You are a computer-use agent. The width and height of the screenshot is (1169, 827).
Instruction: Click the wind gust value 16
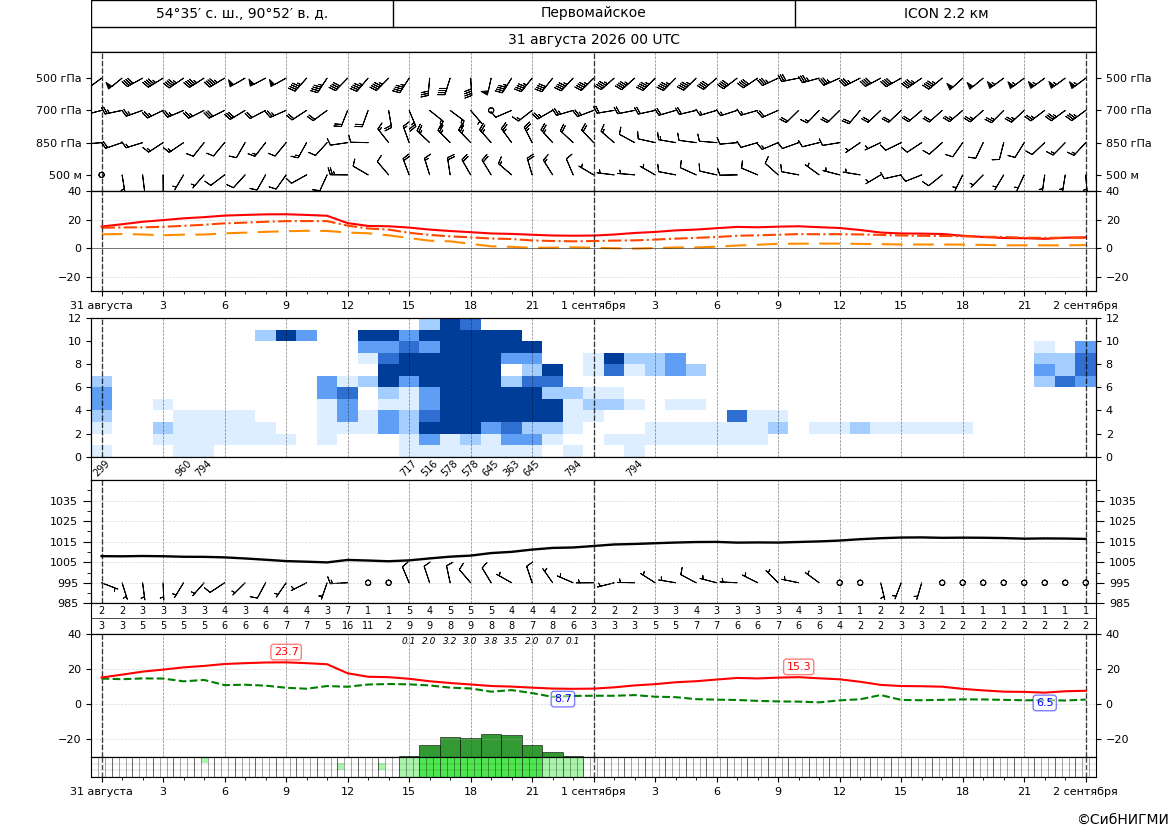click(x=347, y=626)
